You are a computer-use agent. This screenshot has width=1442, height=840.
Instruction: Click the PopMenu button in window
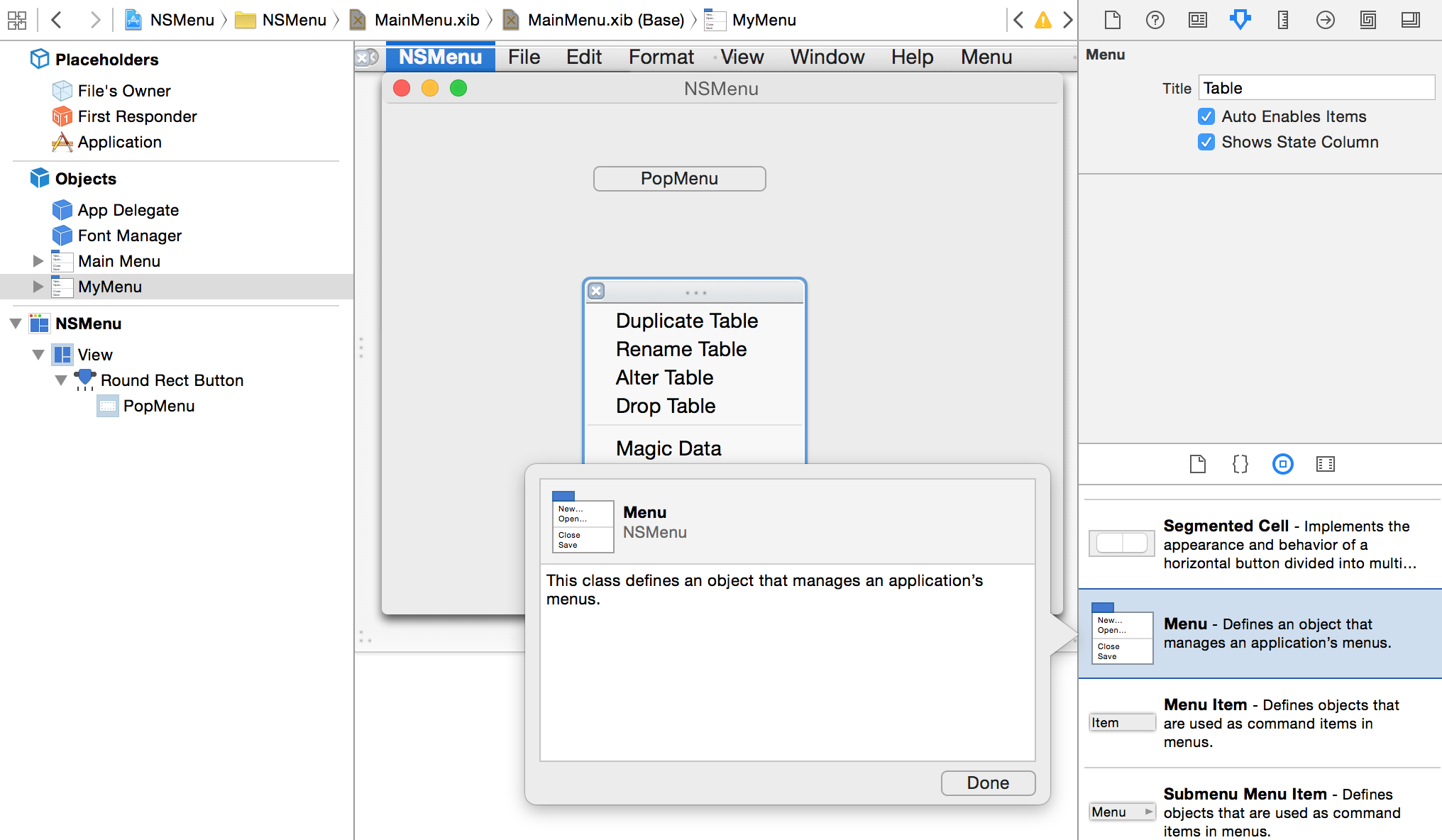pos(680,179)
